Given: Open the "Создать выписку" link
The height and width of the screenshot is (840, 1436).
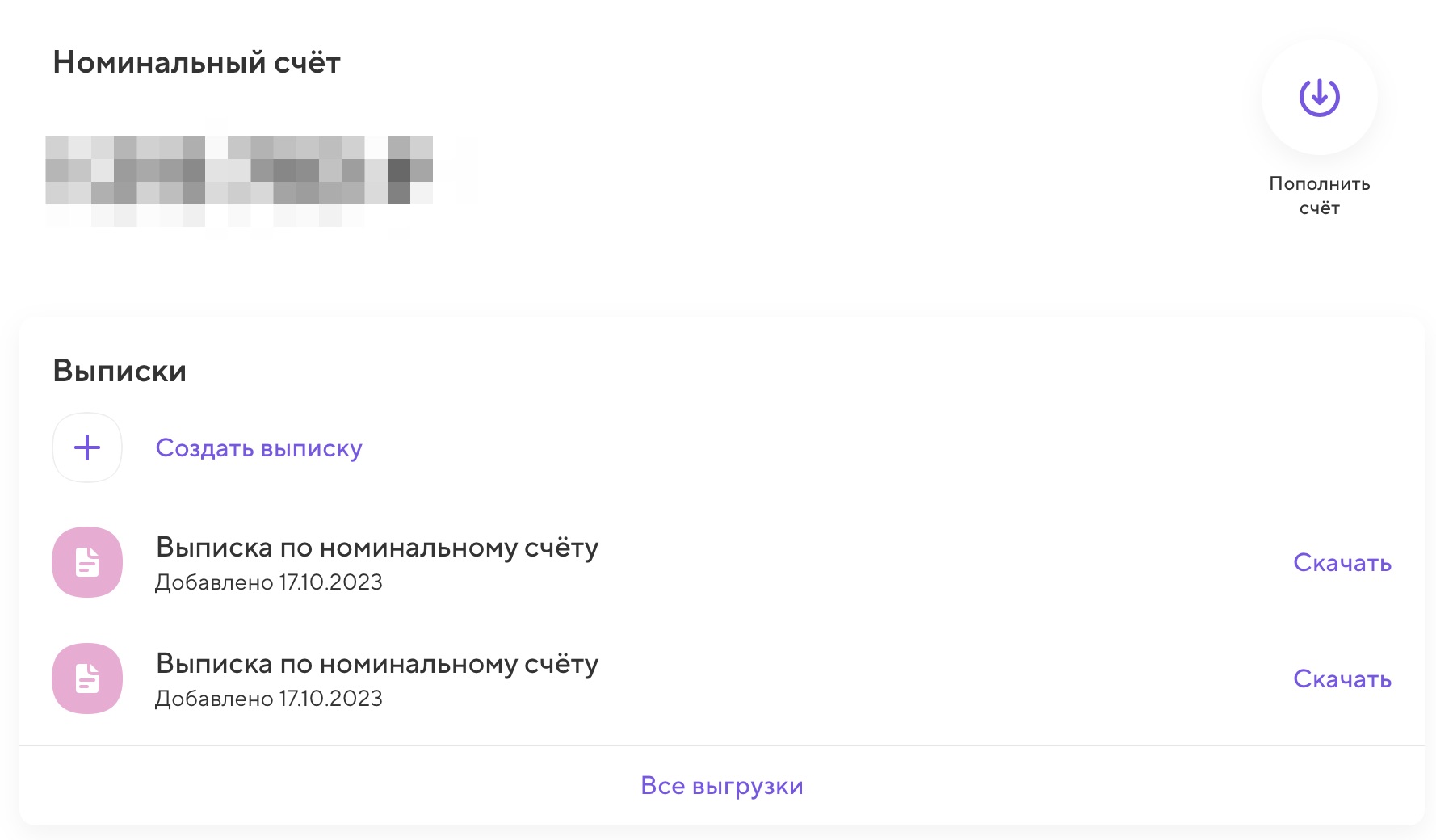Looking at the screenshot, I should (258, 448).
